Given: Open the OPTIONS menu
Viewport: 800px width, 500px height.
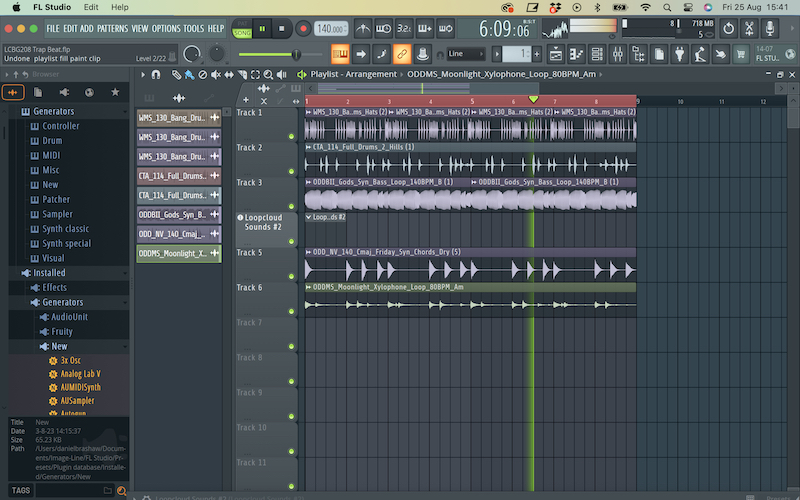Looking at the screenshot, I should pos(167,28).
